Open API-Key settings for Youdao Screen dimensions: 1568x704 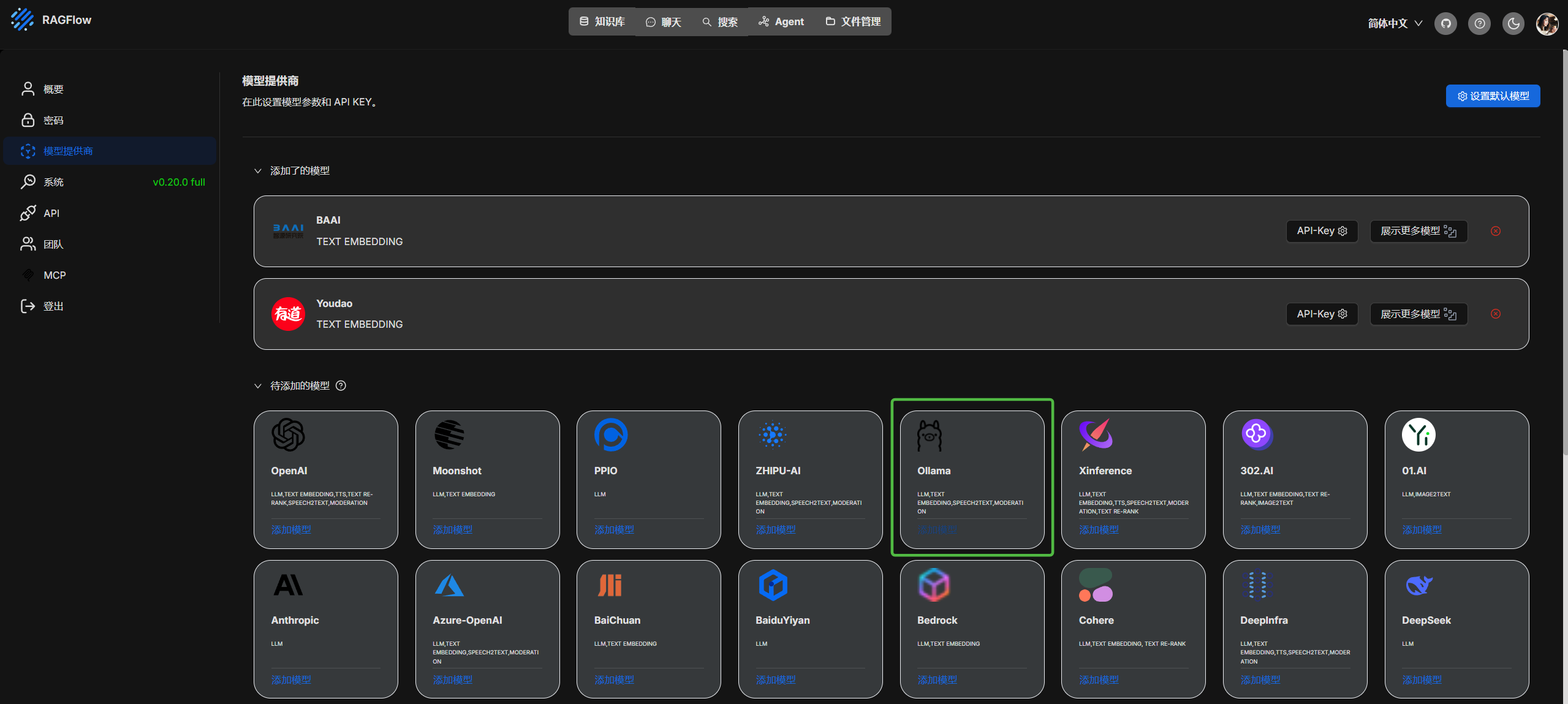[x=1322, y=314]
